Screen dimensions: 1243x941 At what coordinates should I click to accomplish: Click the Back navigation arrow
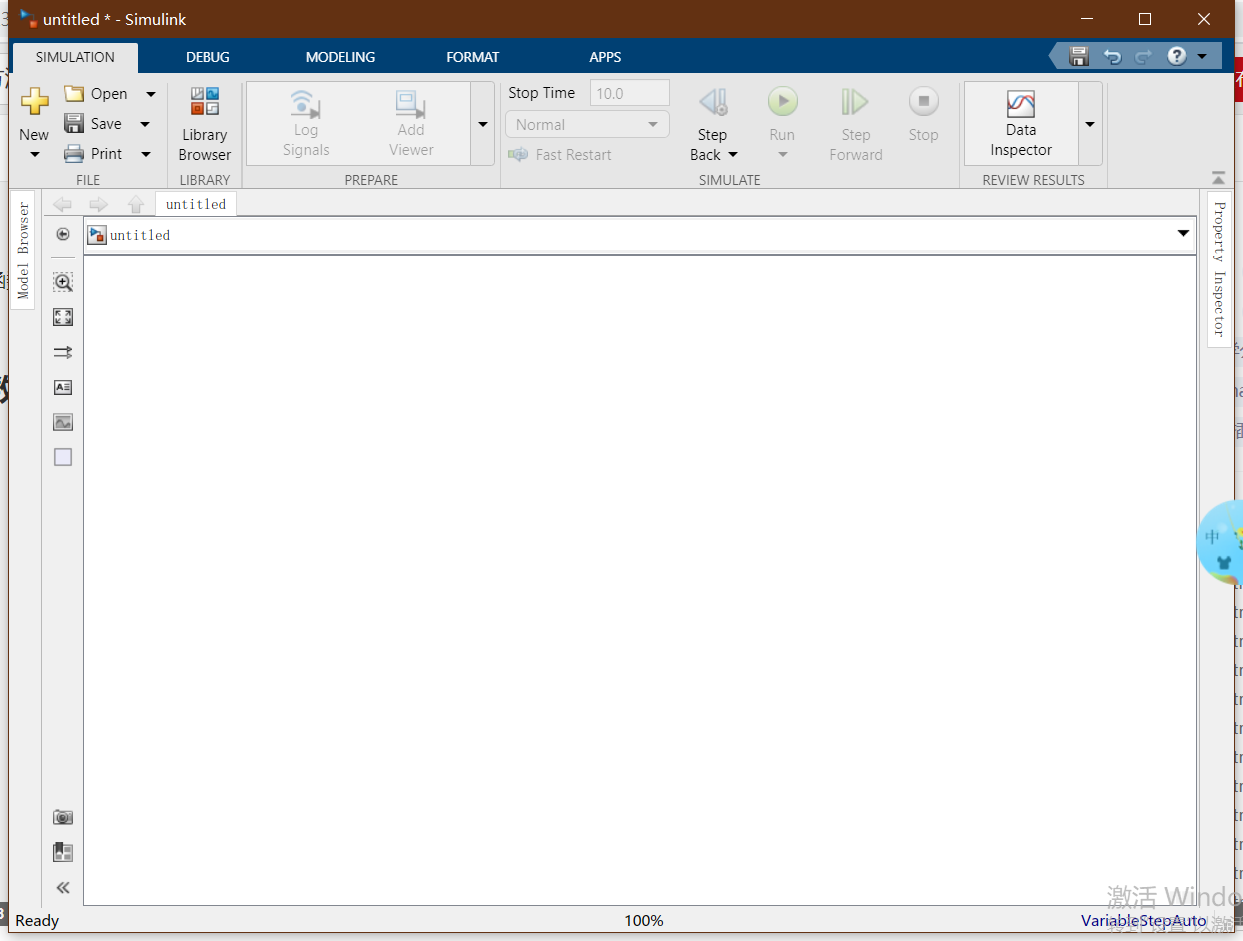[x=62, y=204]
